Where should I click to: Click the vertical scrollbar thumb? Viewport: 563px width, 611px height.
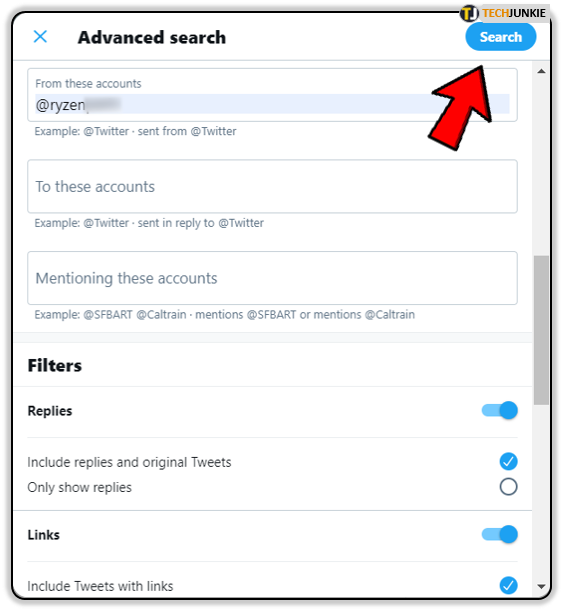click(x=541, y=330)
